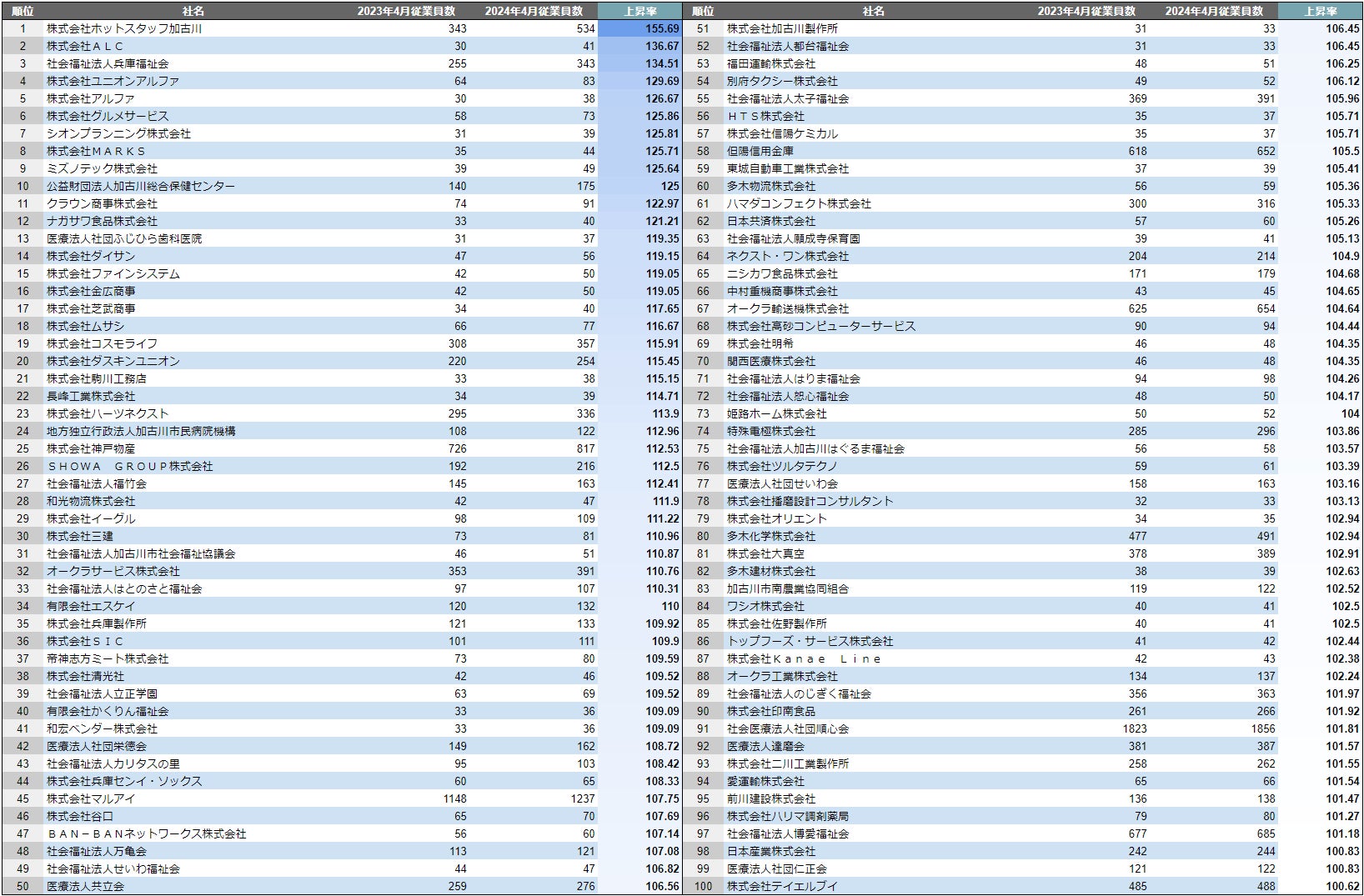Select rate value 106.56
The image size is (1364, 896).
(x=662, y=886)
